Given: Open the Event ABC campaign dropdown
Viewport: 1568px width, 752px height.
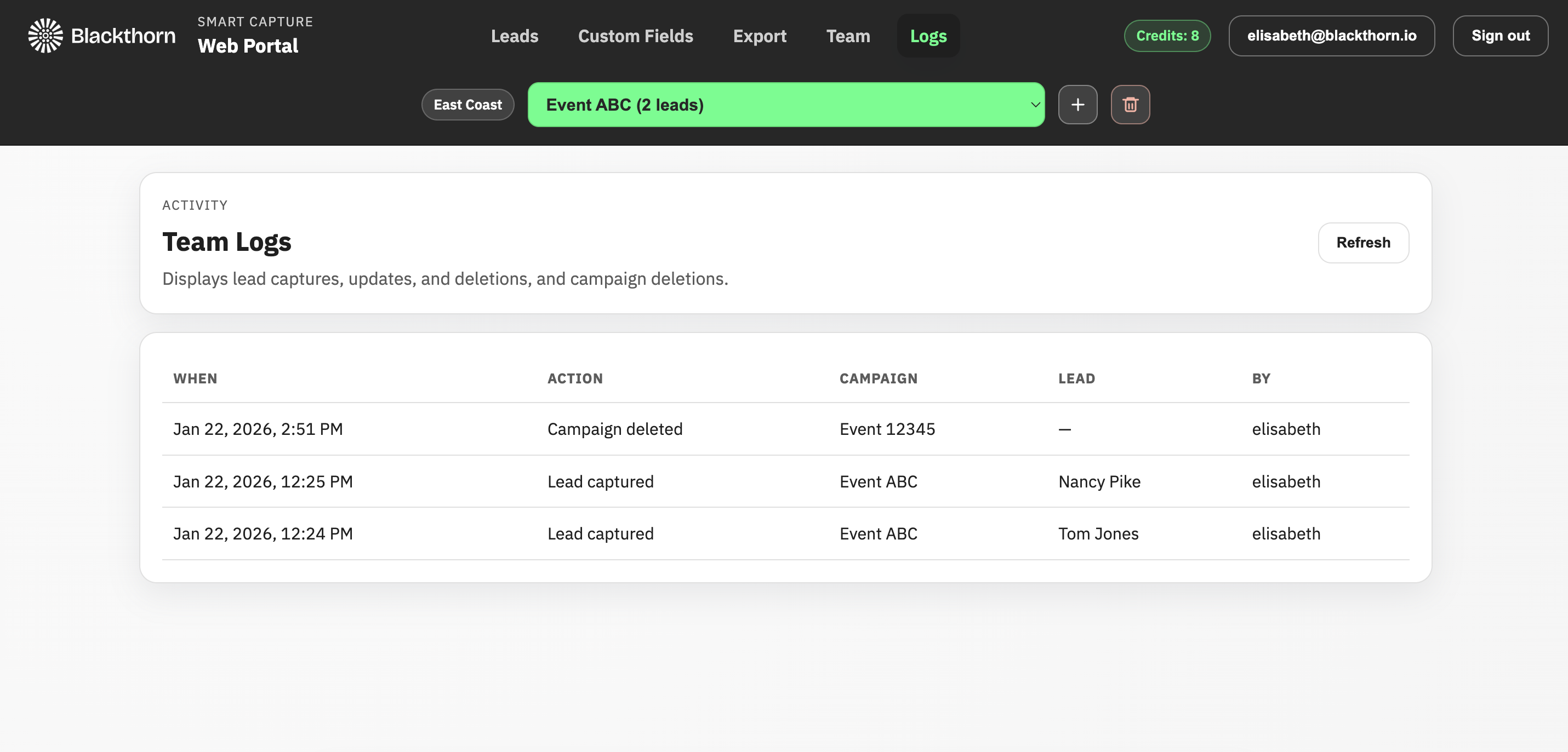Looking at the screenshot, I should tap(785, 104).
